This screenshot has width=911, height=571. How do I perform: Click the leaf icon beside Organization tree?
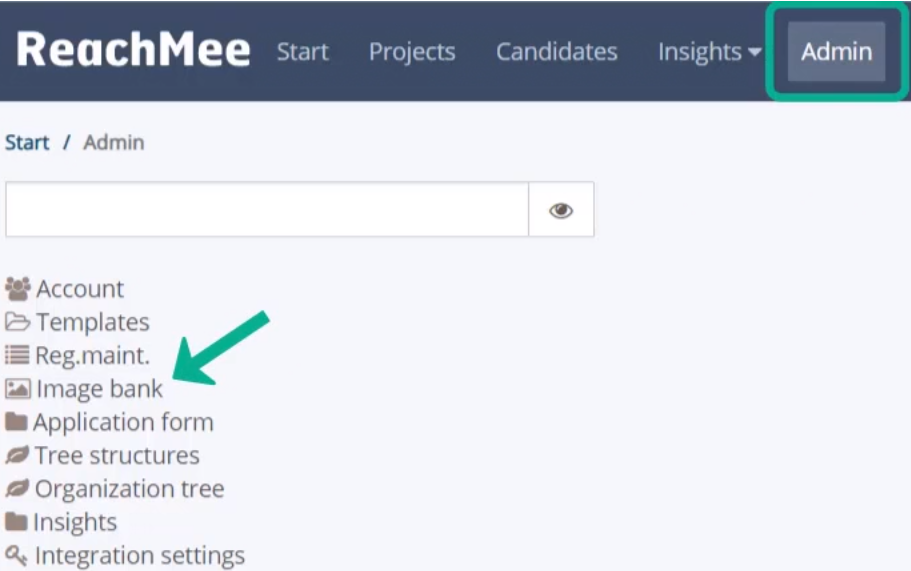point(17,489)
